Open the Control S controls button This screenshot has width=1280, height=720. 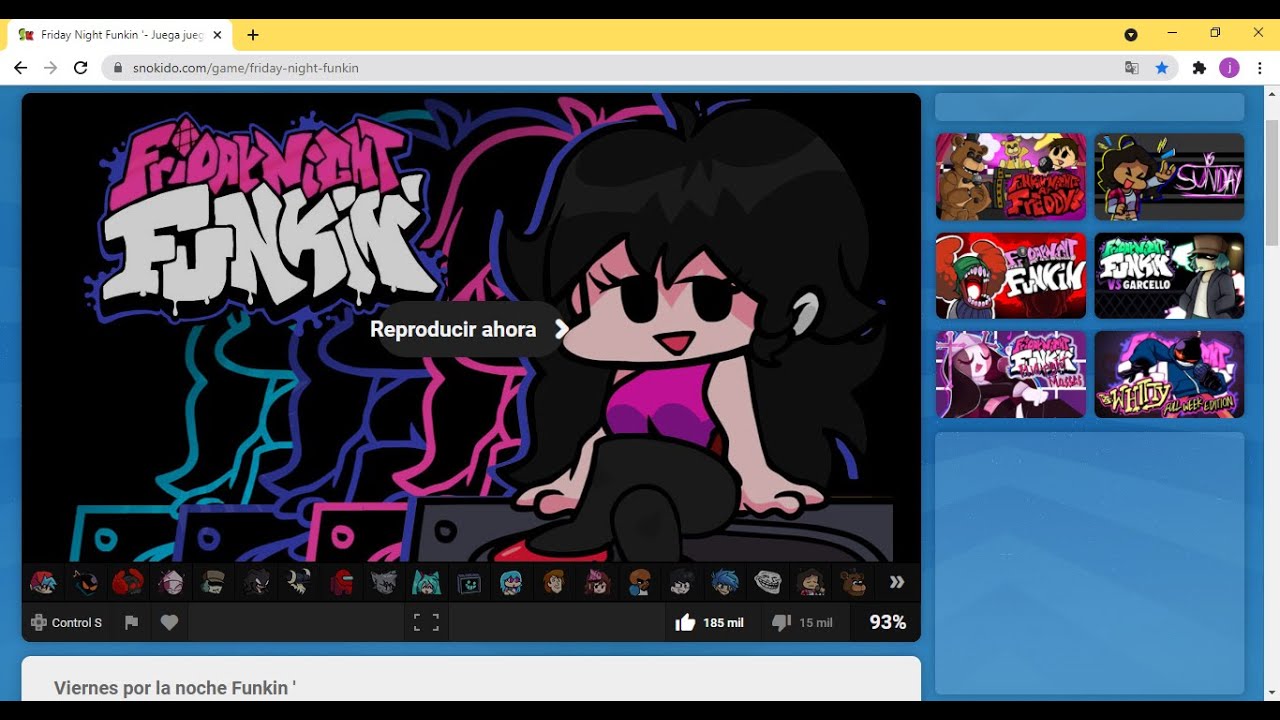(66, 623)
